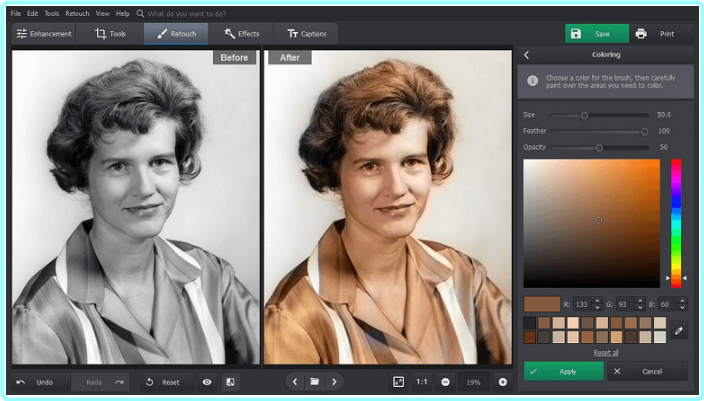Open the View menu
704x401 pixels.
102,13
